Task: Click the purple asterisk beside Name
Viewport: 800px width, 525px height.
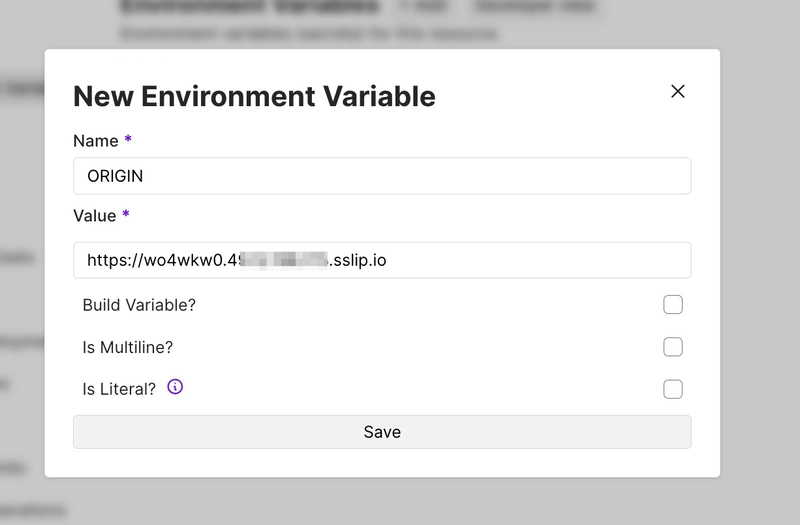Action: pyautogui.click(x=128, y=139)
